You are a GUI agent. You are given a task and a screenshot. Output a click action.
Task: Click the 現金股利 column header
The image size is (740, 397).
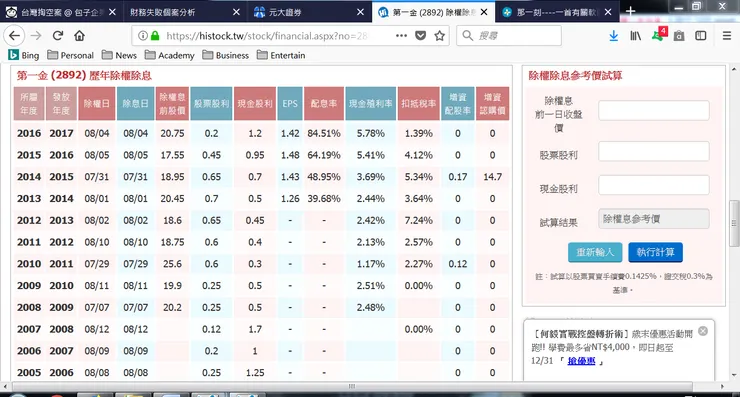[255, 103]
